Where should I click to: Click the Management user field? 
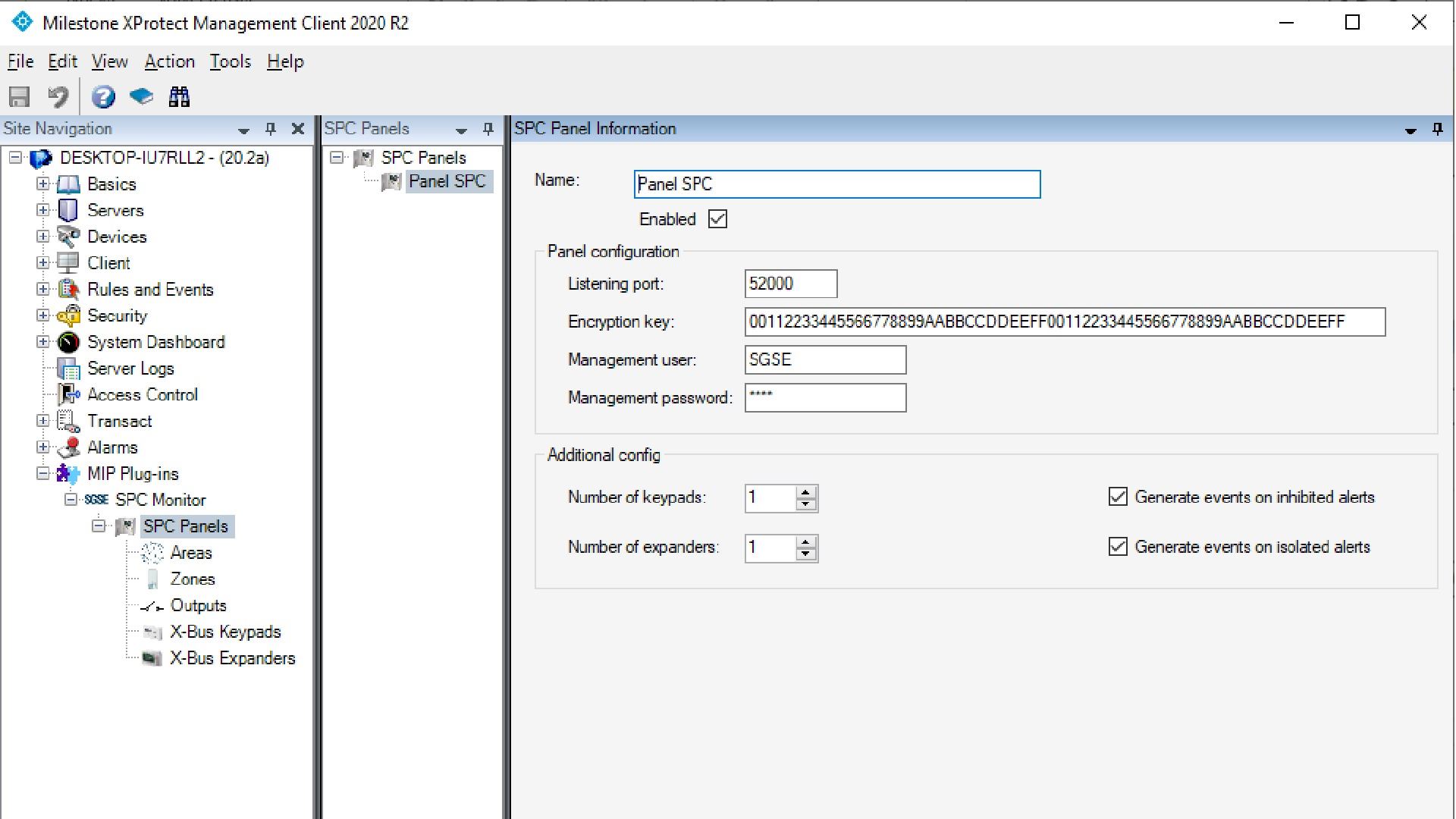tap(825, 359)
